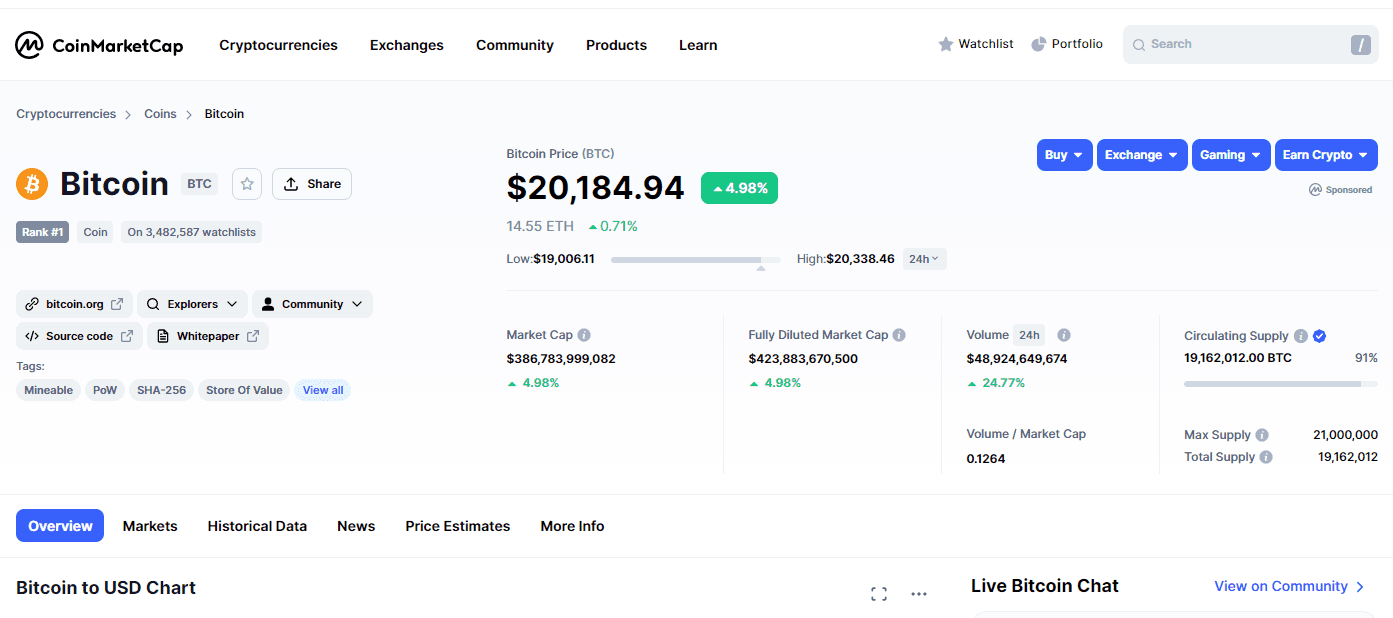Switch to the Markets tab
This screenshot has height=618, width=1393.
(150, 526)
